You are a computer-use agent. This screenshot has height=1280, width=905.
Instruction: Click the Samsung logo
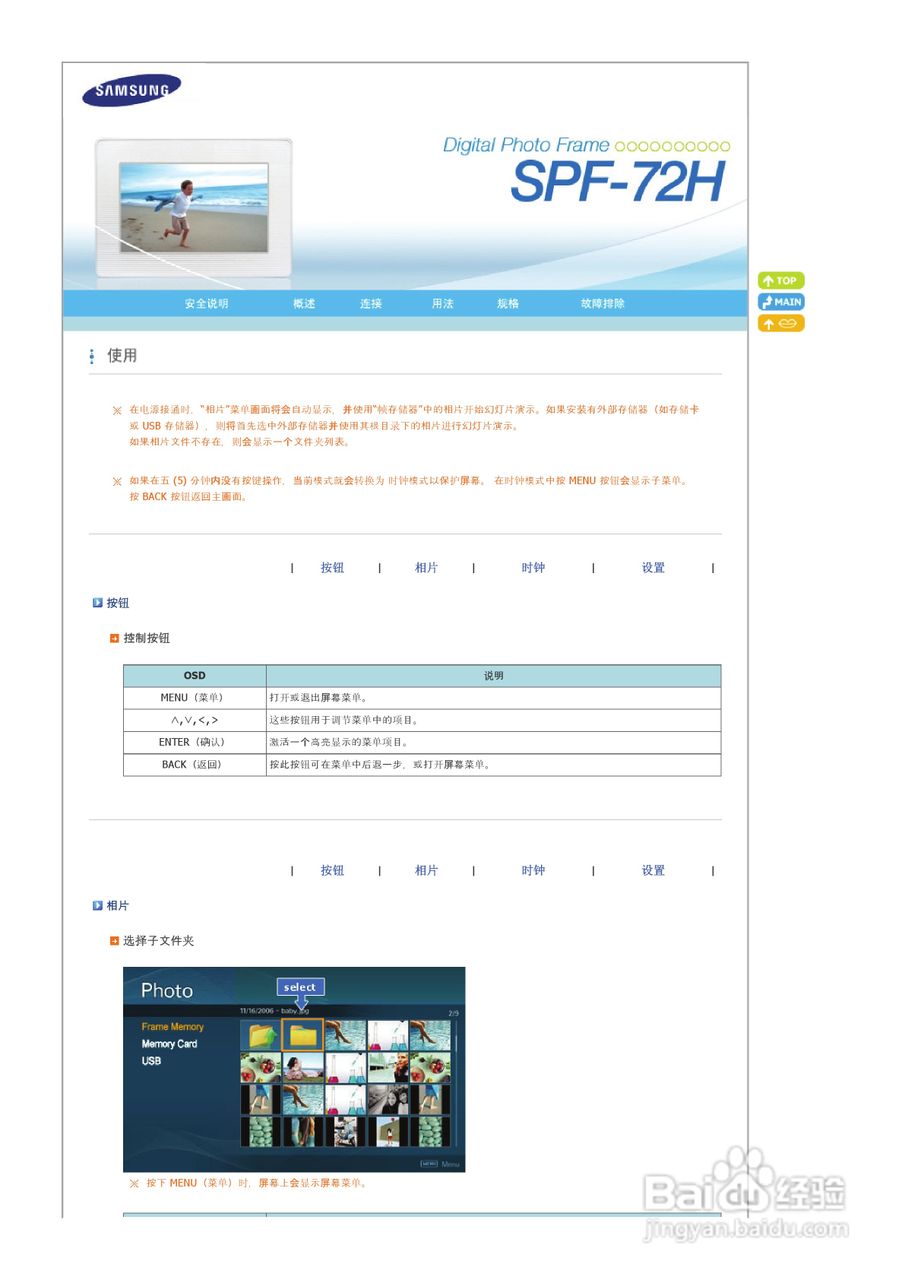[x=131, y=89]
